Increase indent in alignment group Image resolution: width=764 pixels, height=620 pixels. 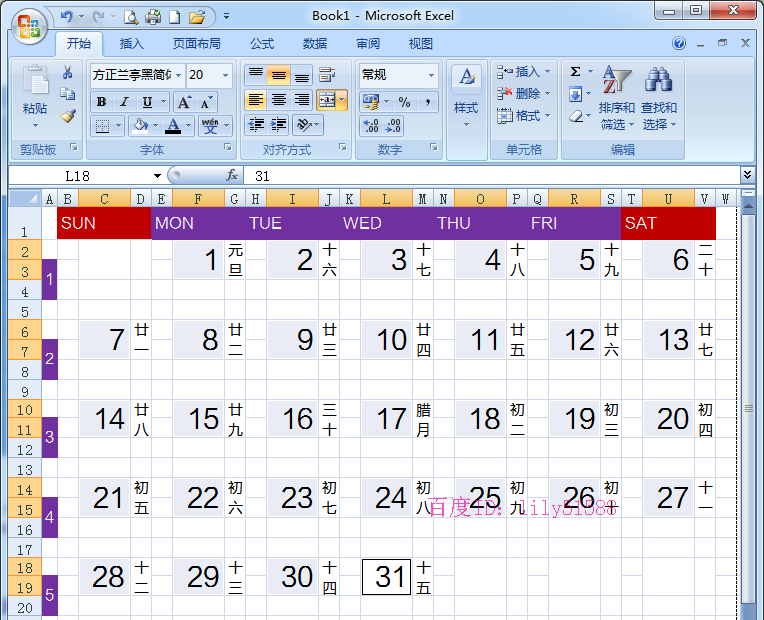[x=279, y=125]
